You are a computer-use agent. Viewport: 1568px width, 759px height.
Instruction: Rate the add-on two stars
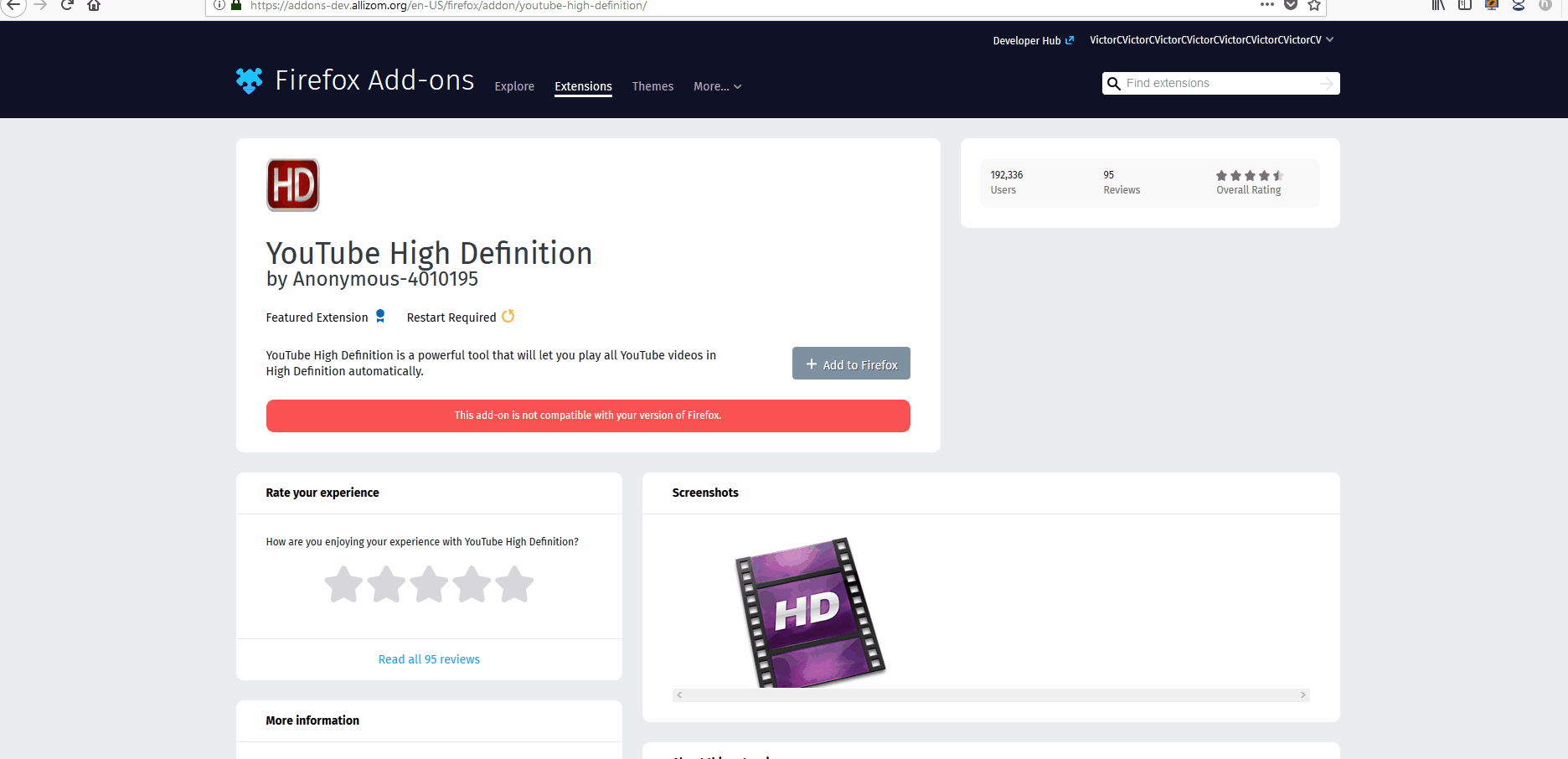click(x=386, y=585)
